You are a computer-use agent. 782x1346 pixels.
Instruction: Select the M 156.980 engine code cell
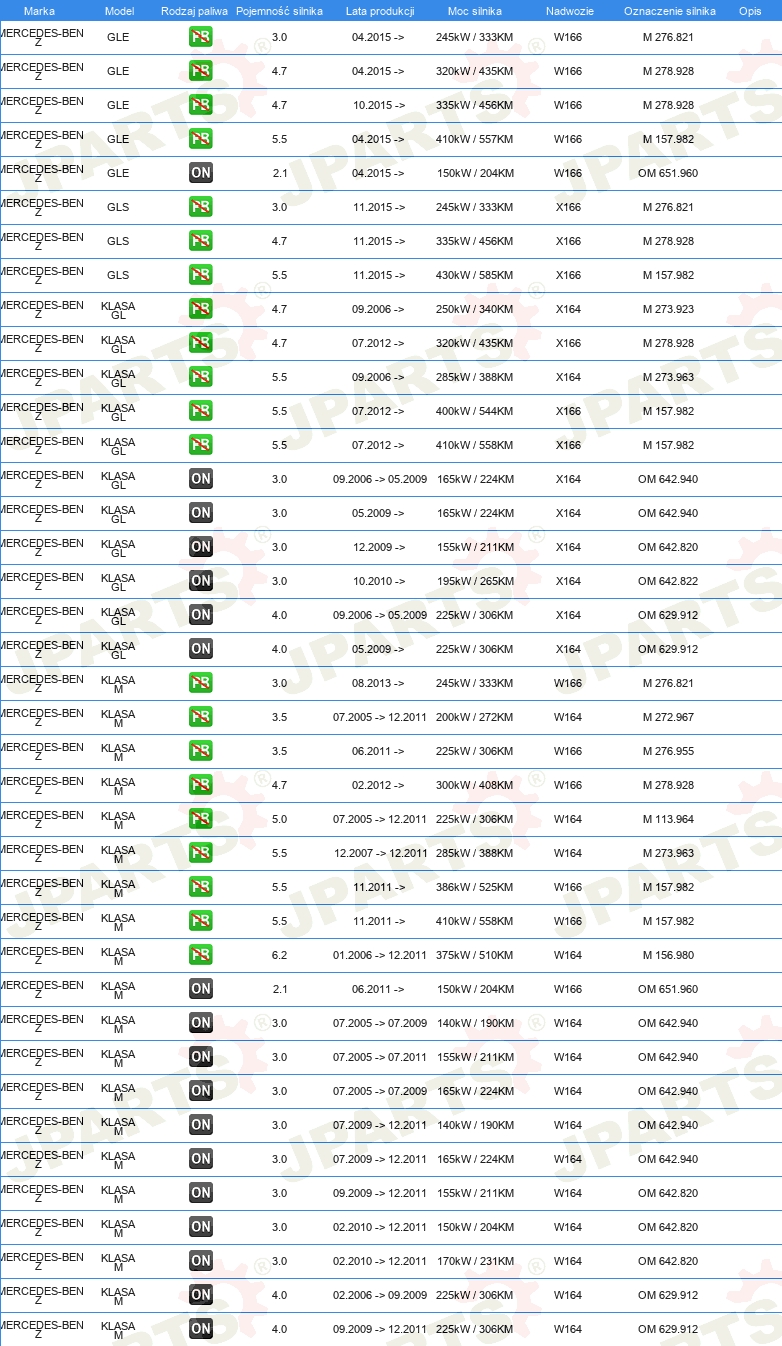668,955
